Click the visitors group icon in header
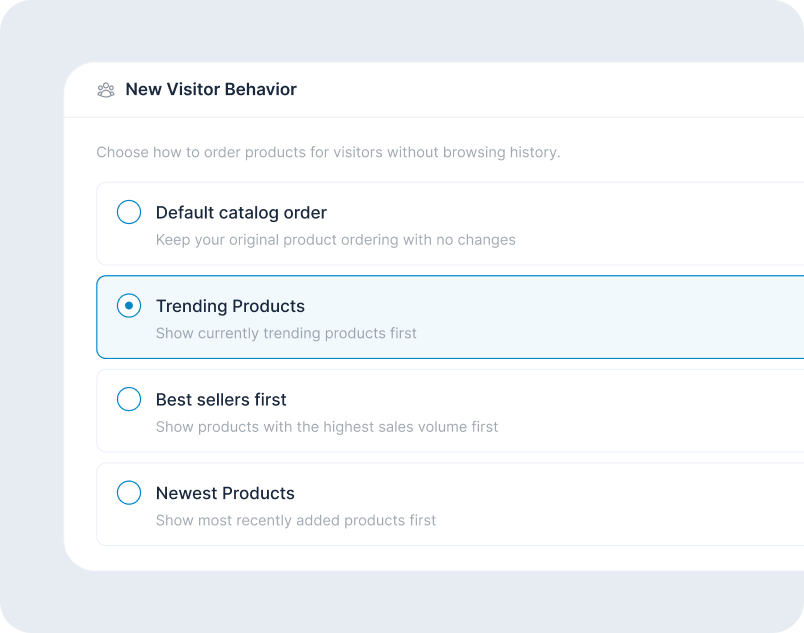The height and width of the screenshot is (633, 804). coord(106,90)
